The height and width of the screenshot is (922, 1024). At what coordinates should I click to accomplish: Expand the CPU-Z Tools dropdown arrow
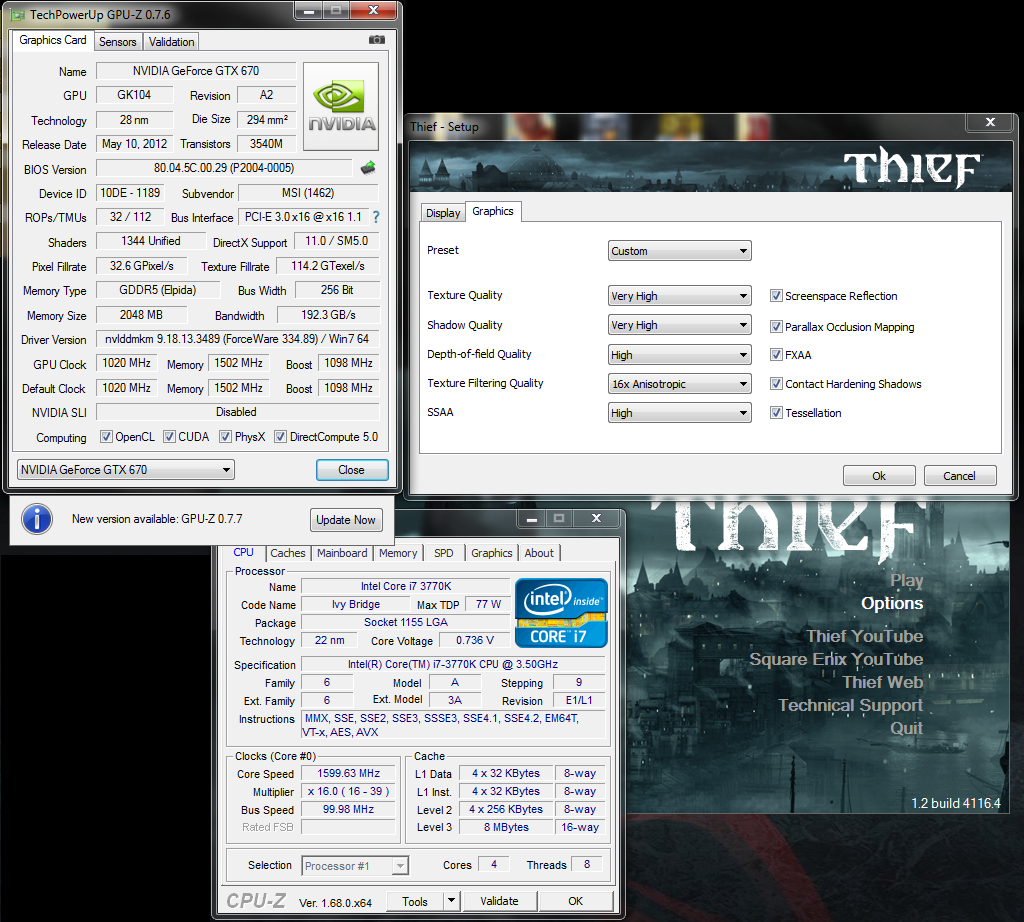tap(451, 901)
